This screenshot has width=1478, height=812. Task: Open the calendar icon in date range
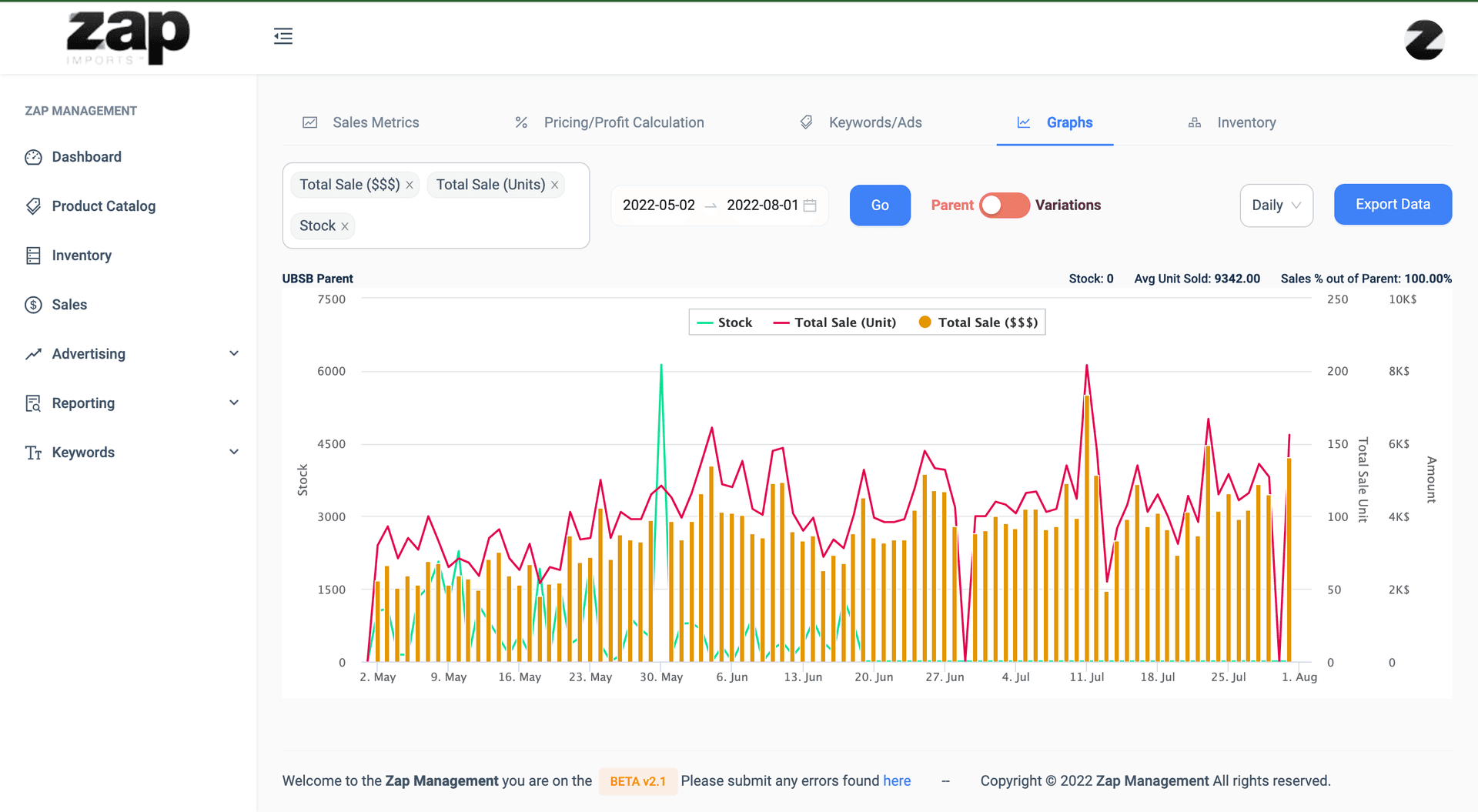click(x=810, y=206)
